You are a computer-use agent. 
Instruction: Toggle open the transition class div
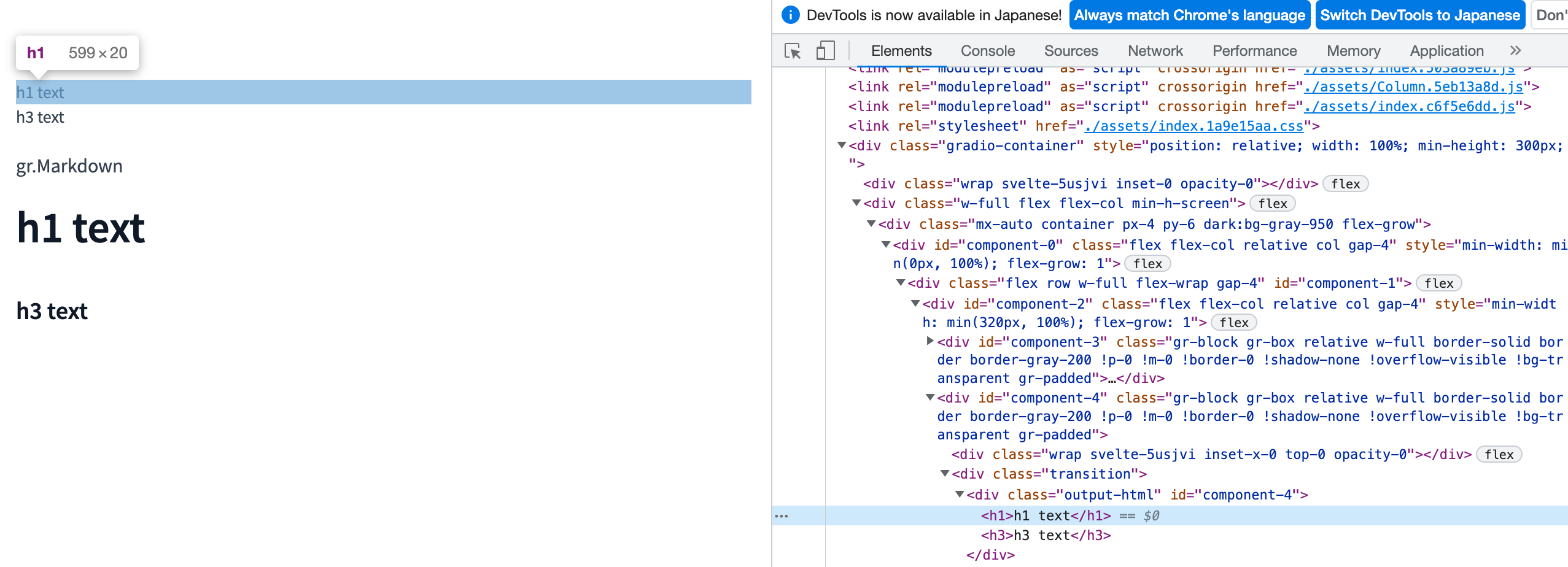945,473
